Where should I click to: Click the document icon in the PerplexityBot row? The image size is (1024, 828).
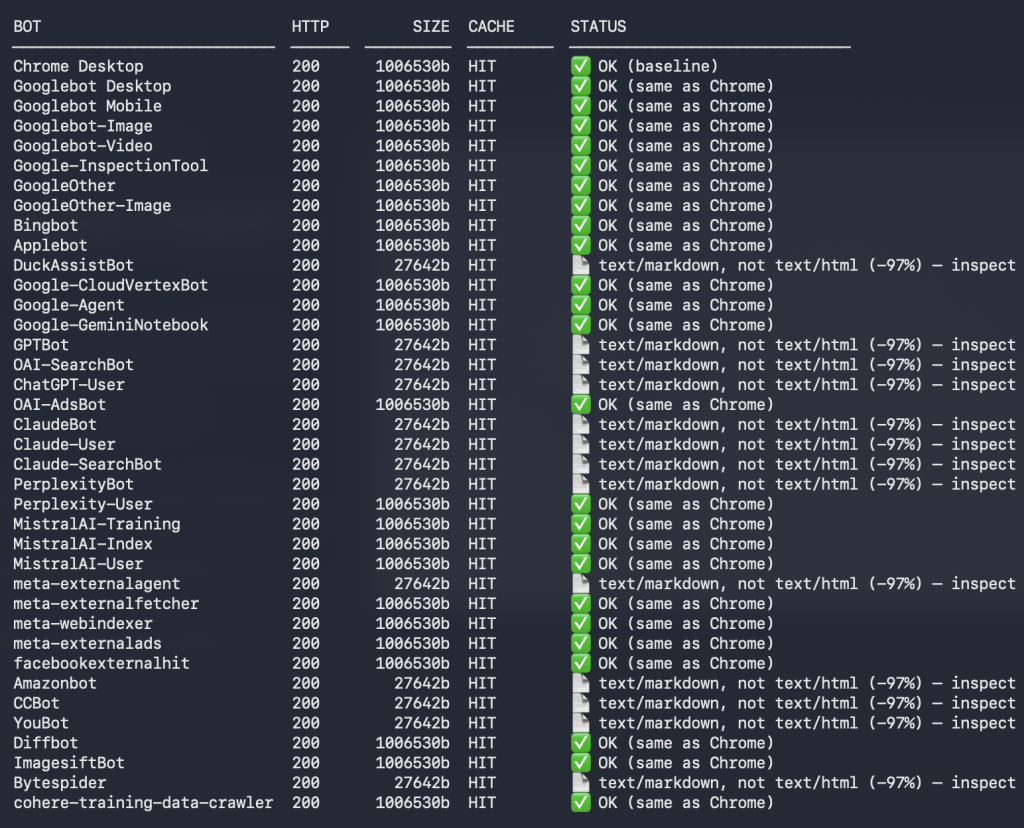point(581,484)
